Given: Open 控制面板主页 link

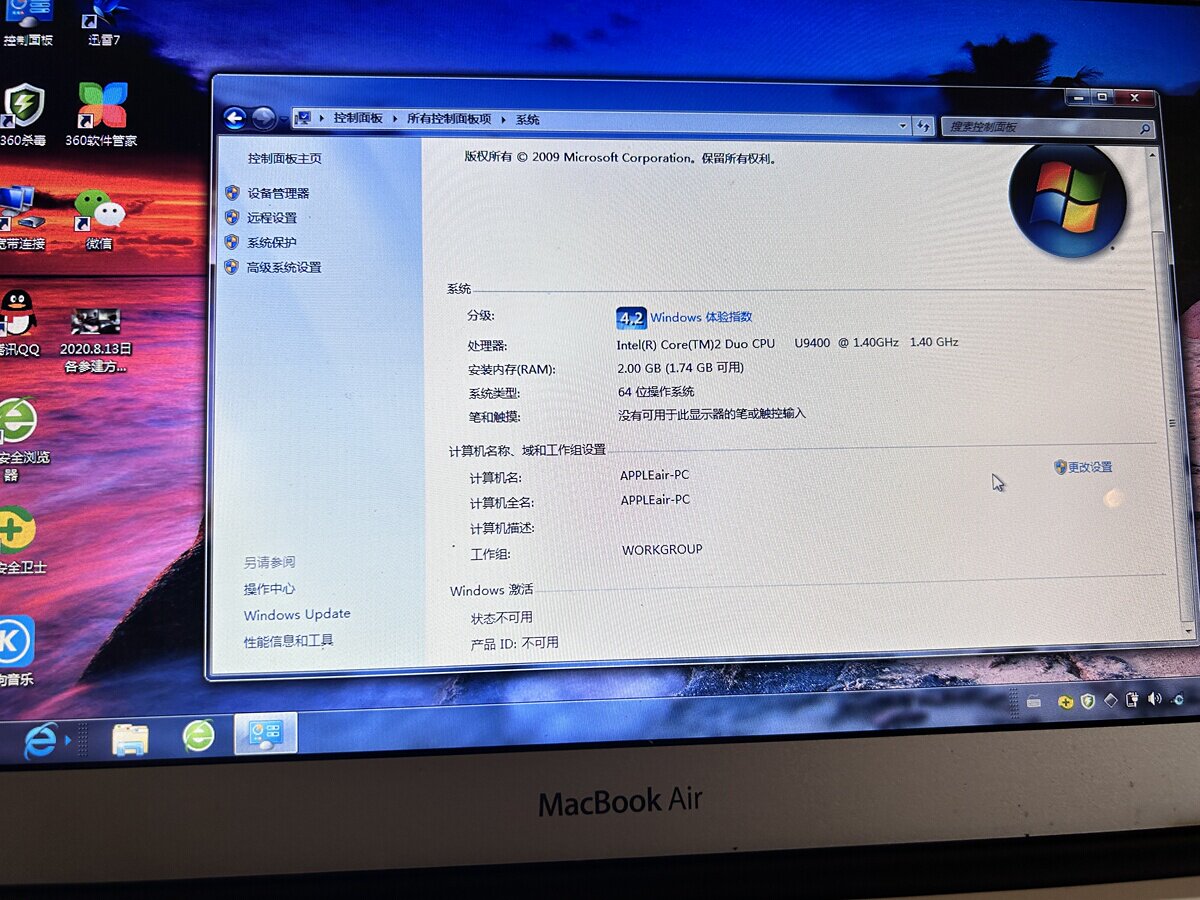Looking at the screenshot, I should coord(284,158).
